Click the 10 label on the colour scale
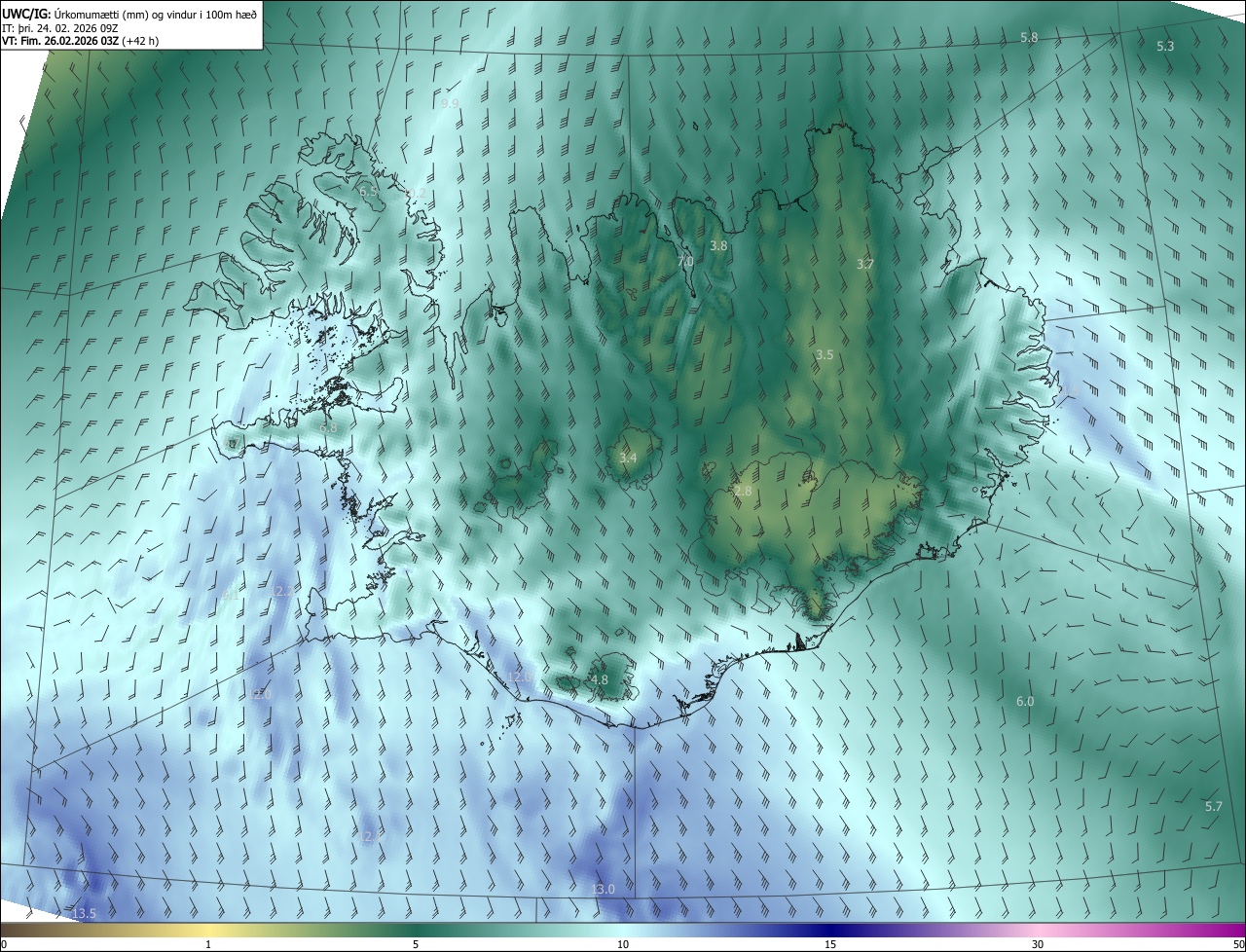The width and height of the screenshot is (1246, 952). tap(623, 944)
